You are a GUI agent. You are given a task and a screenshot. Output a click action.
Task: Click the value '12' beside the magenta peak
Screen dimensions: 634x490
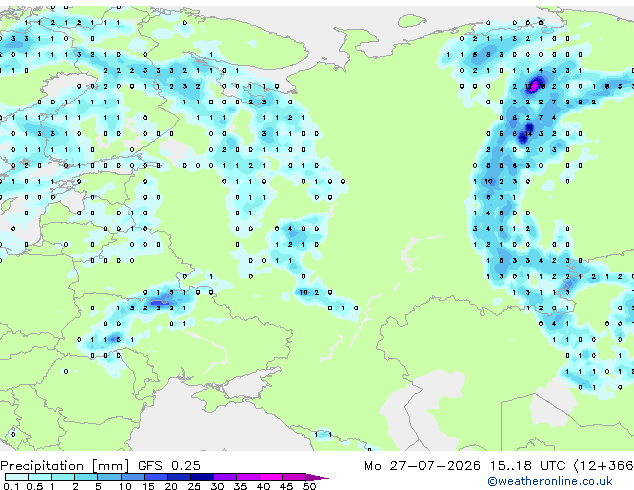(528, 86)
